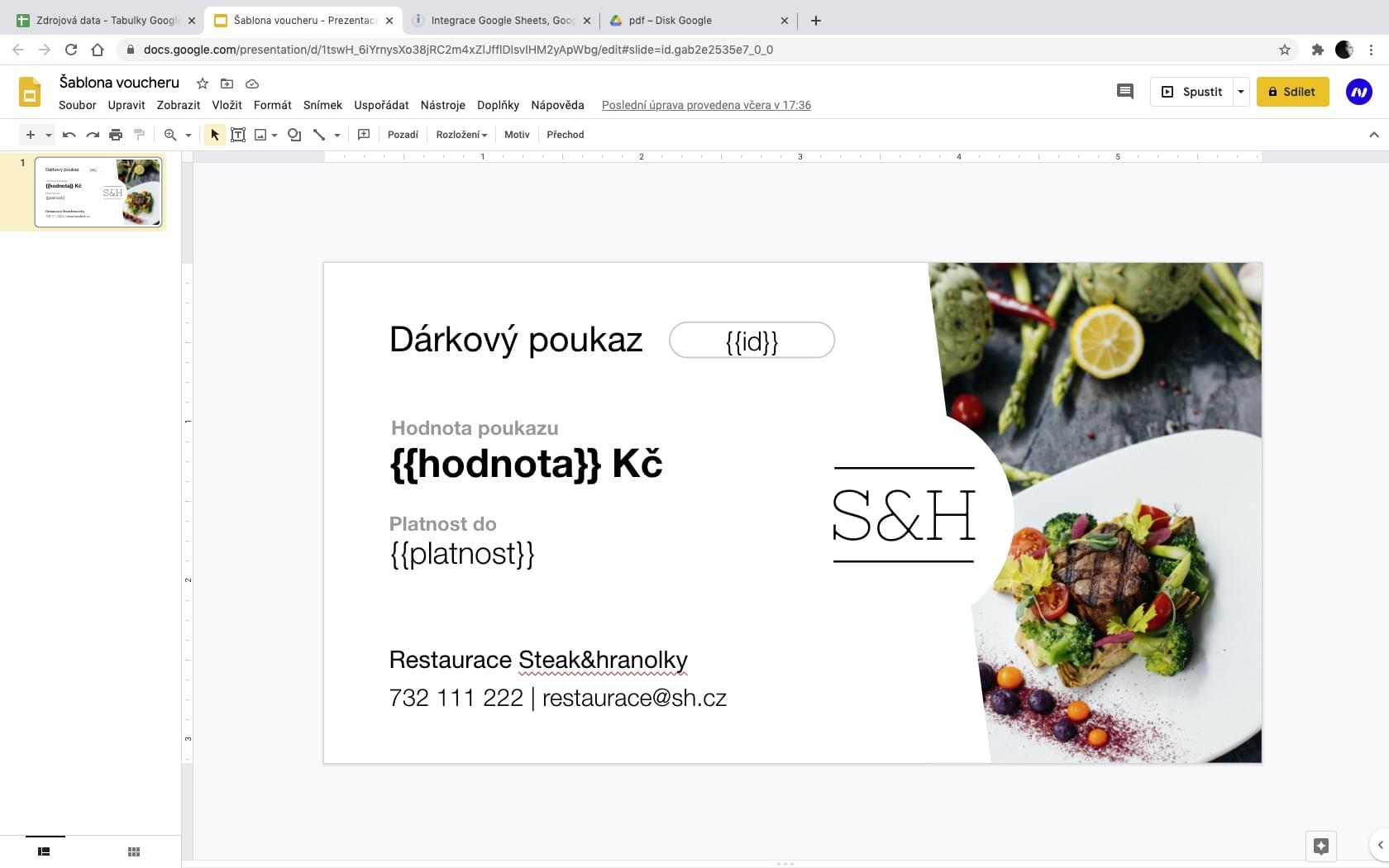Open the Formát menu
1389x868 pixels.
[x=273, y=105]
